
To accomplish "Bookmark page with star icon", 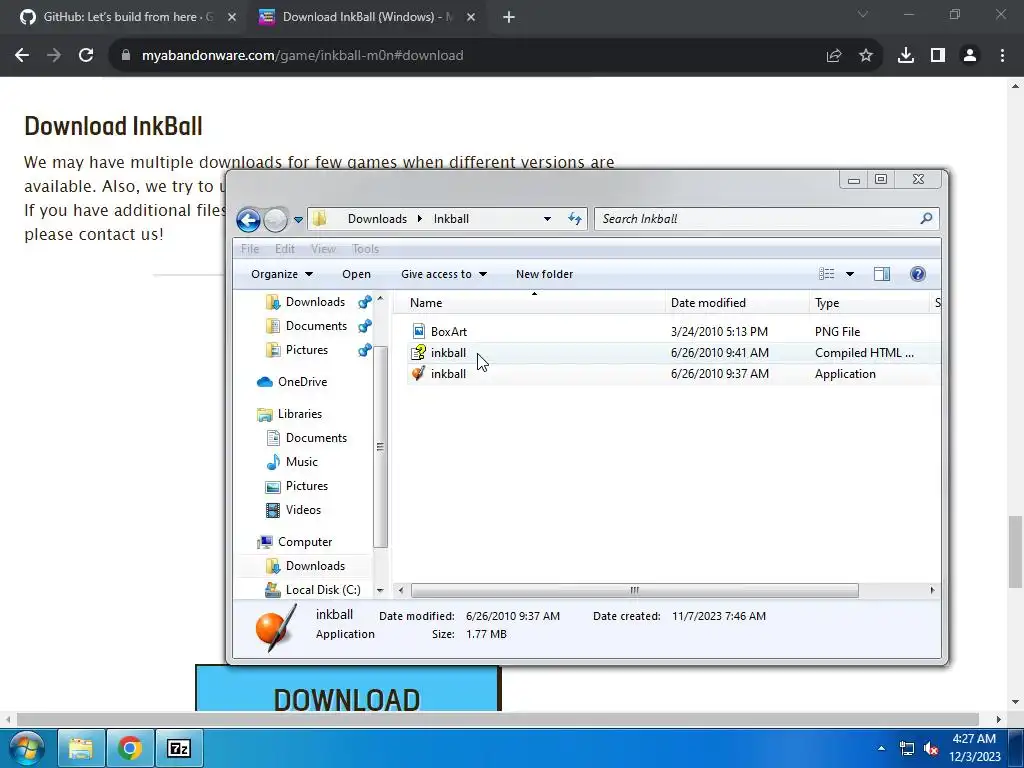I will tap(866, 56).
